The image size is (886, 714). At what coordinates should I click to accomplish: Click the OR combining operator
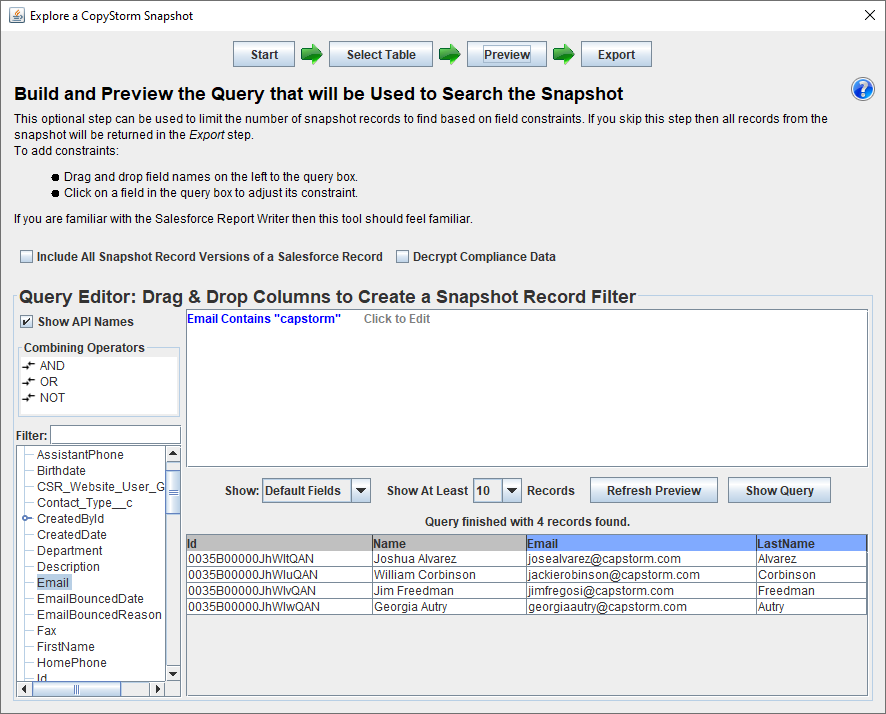coord(49,382)
